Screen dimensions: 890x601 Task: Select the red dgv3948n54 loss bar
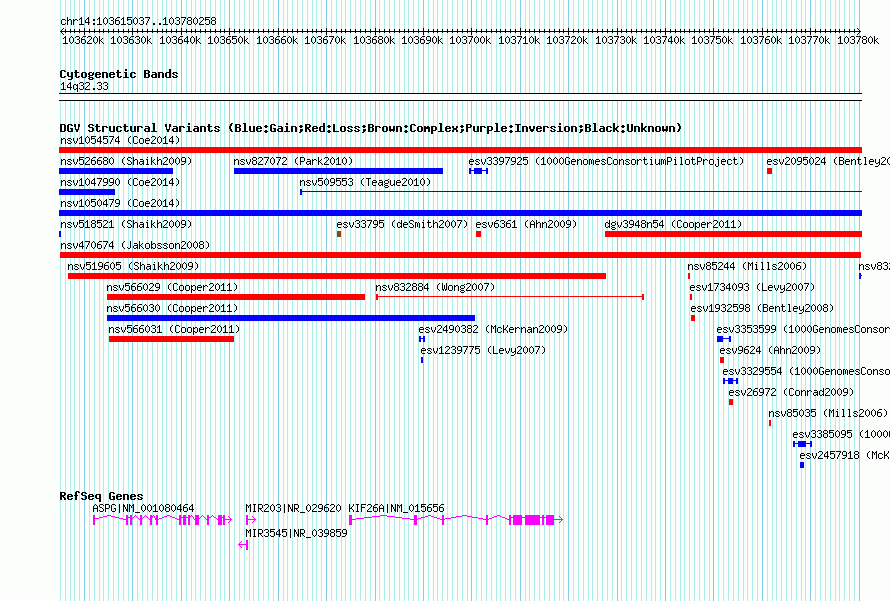(x=733, y=234)
